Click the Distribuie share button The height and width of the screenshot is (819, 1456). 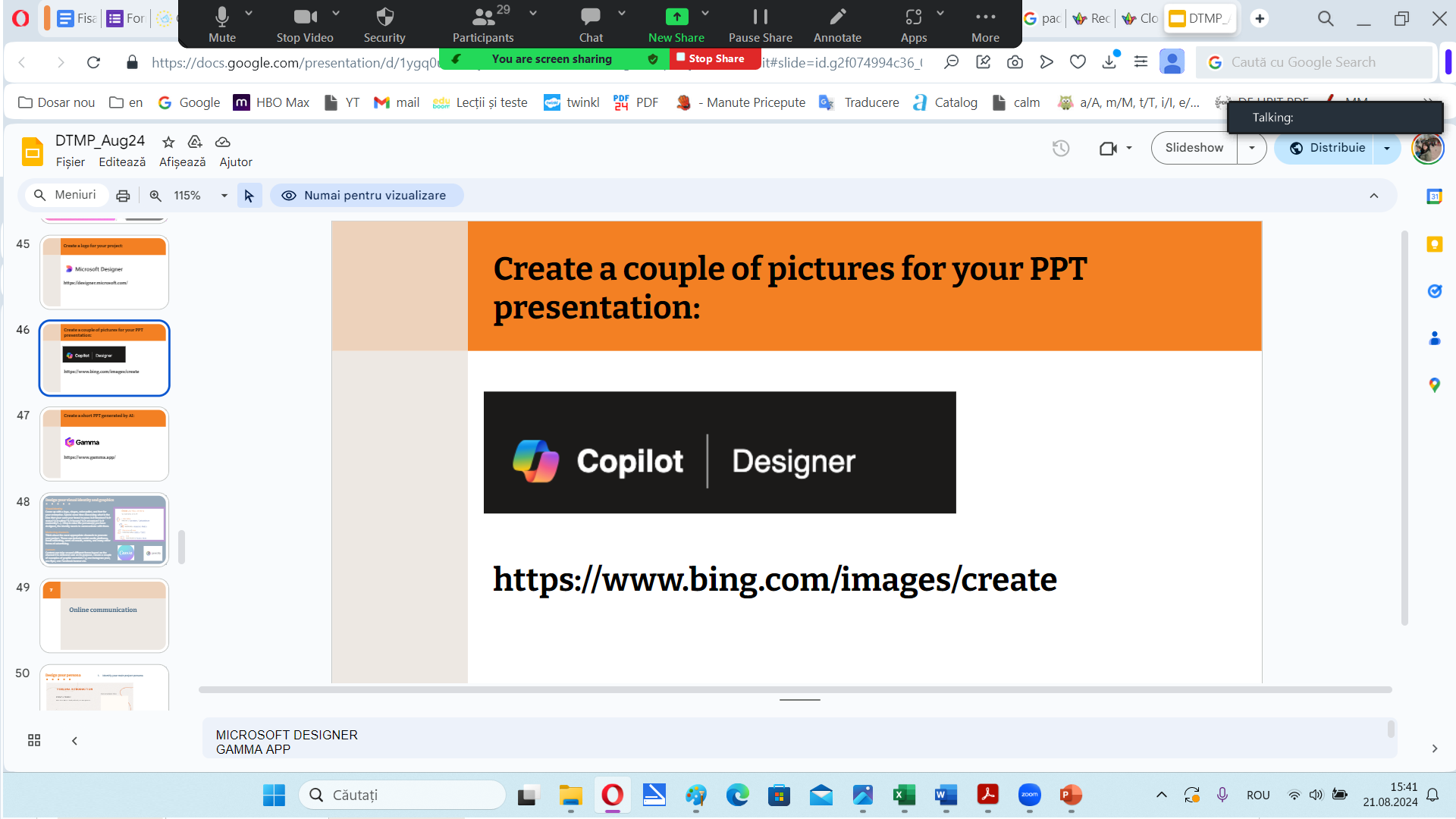coord(1327,148)
